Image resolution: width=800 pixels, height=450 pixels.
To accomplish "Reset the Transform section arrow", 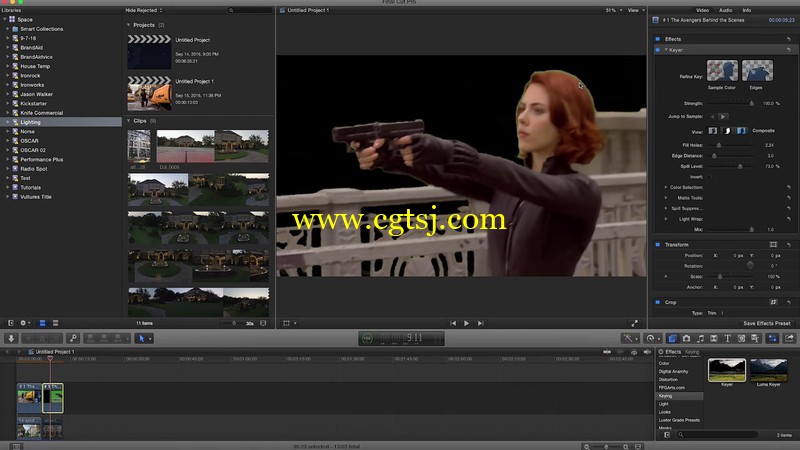I will tap(789, 245).
